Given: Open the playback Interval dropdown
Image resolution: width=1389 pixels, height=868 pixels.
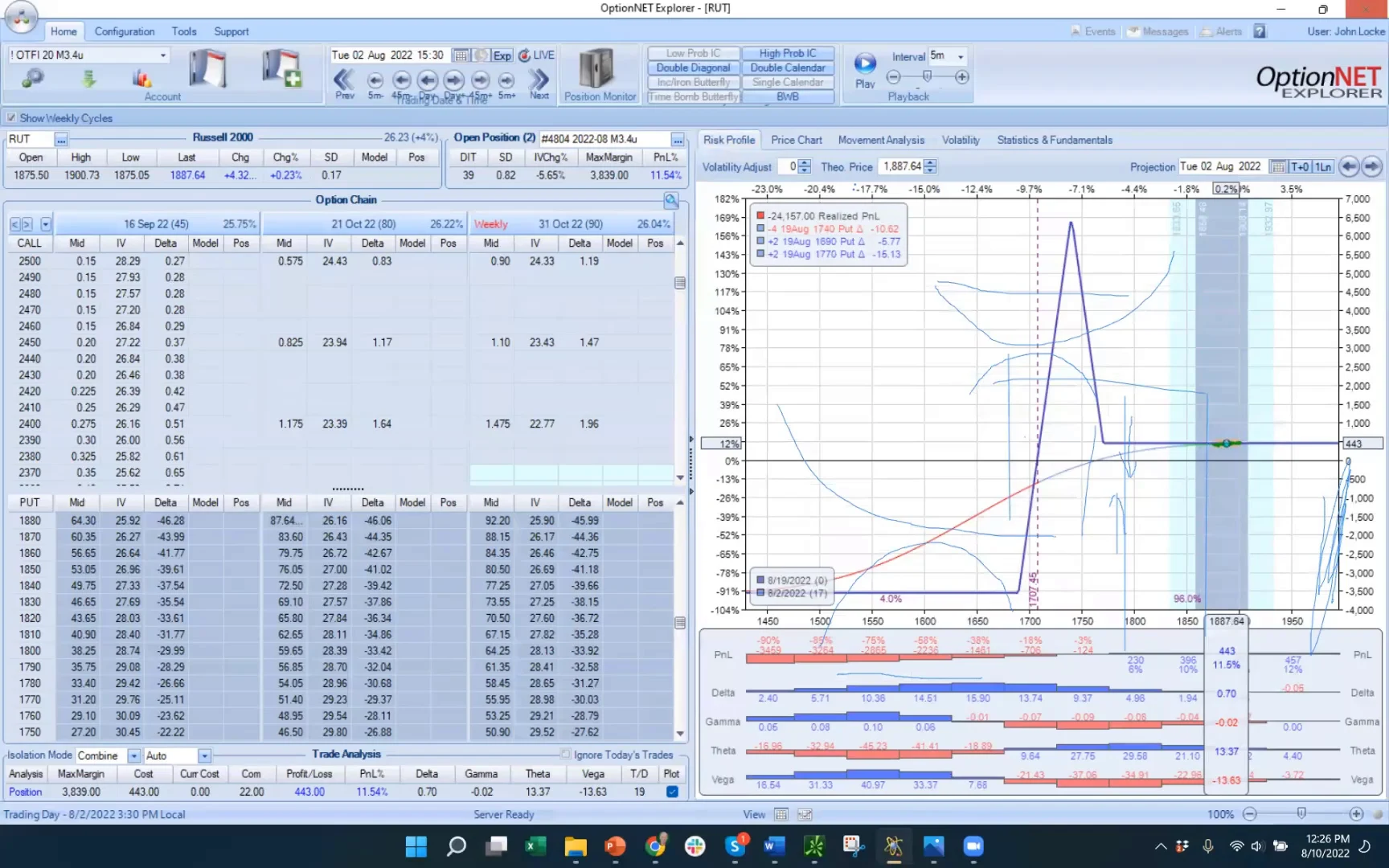Looking at the screenshot, I should pos(961,56).
